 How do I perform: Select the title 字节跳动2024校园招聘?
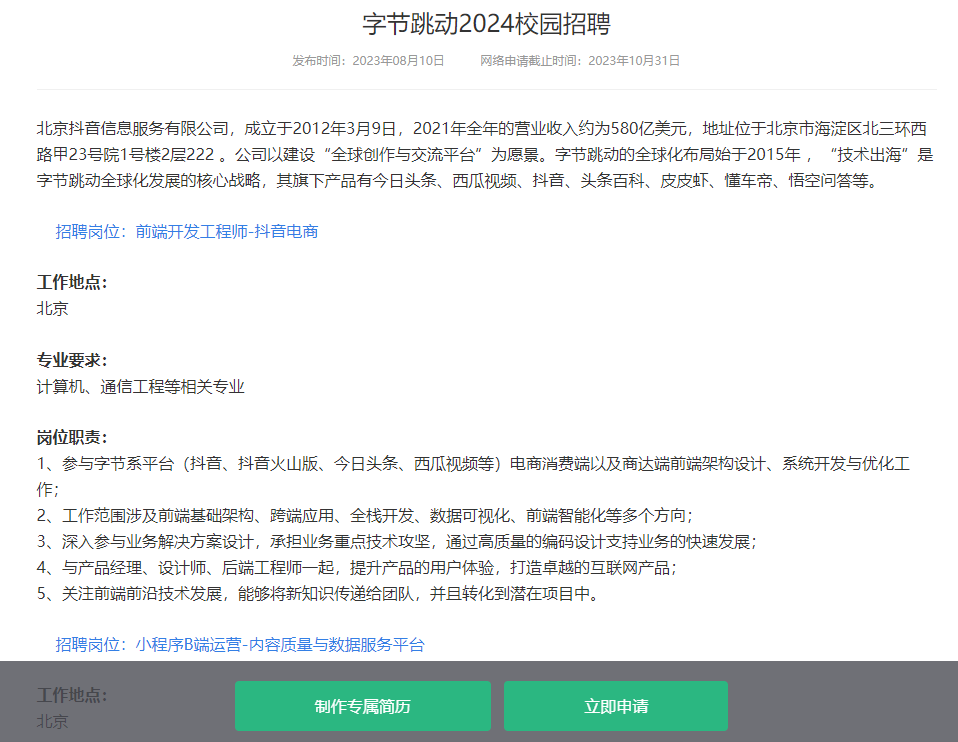point(486,24)
